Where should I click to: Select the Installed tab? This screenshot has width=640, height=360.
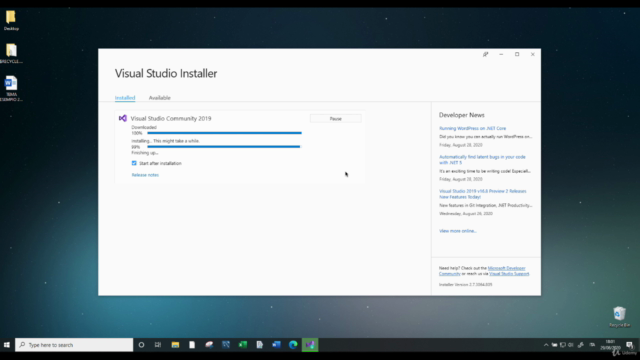click(x=125, y=98)
